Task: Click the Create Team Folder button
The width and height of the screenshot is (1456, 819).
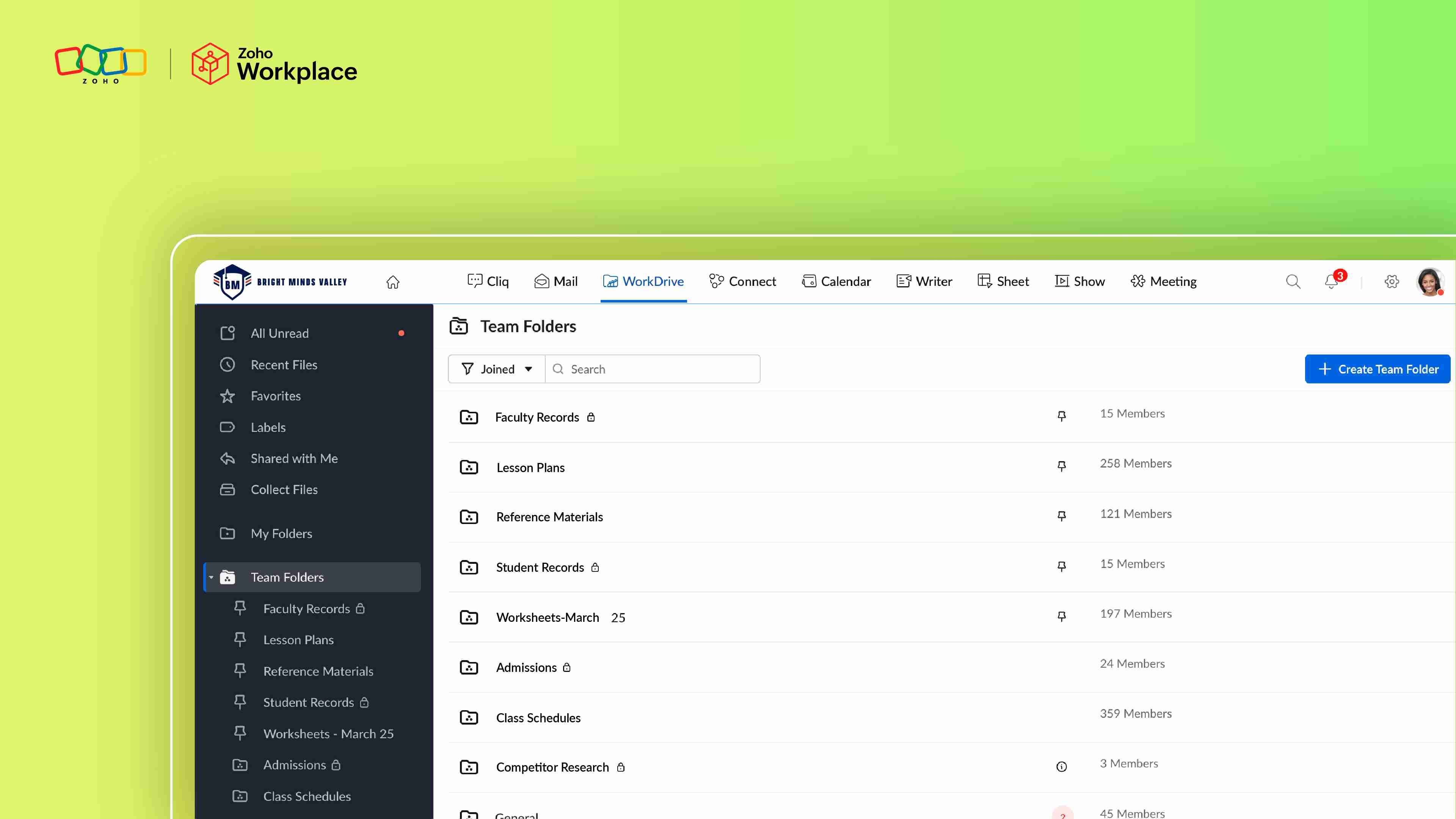Action: 1378,369
